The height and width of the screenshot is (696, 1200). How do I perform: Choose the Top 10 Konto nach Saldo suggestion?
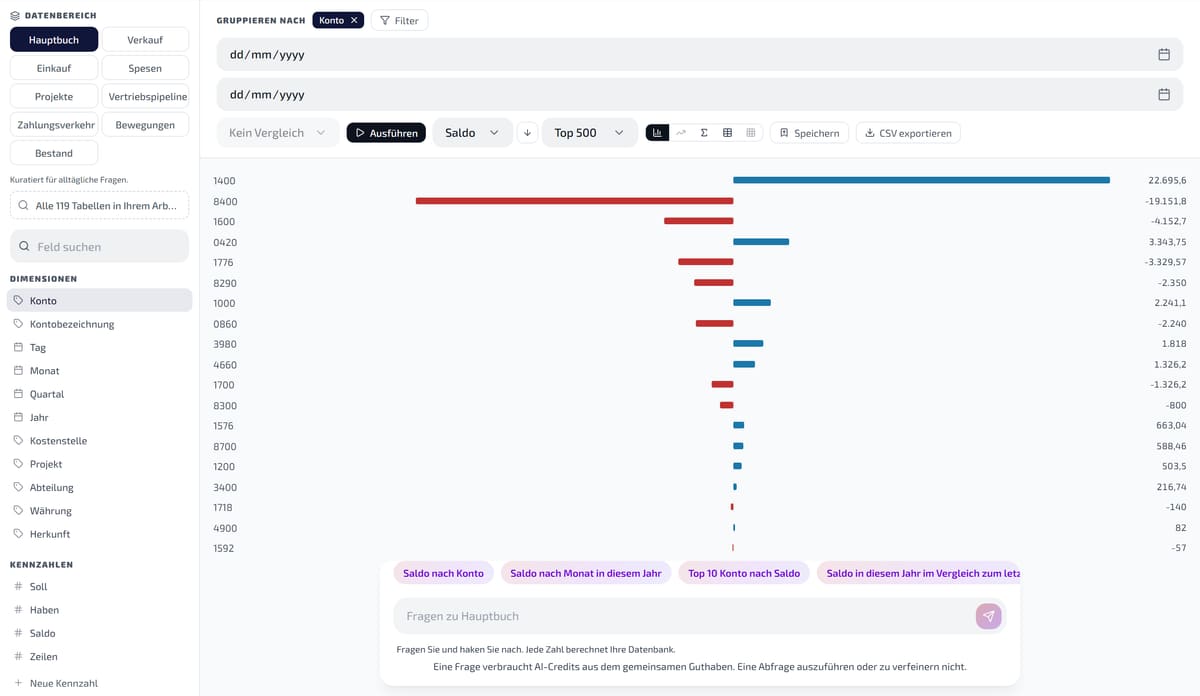(x=744, y=573)
